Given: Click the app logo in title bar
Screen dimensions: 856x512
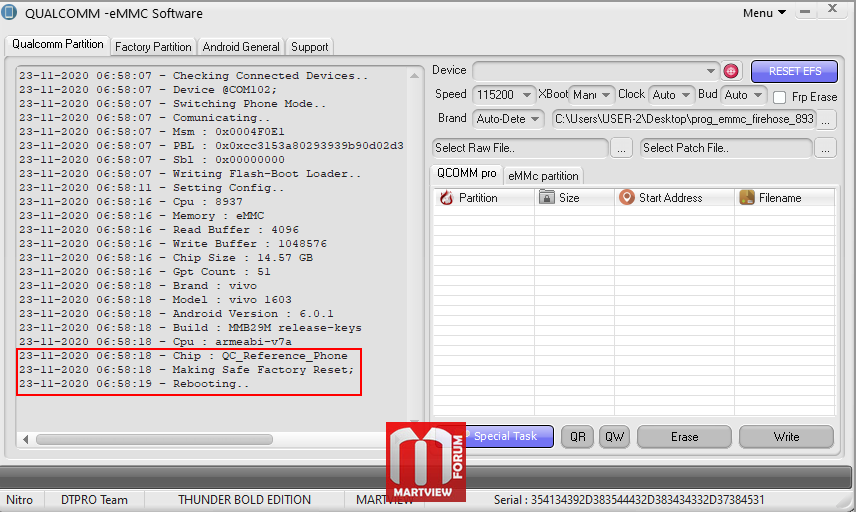Looking at the screenshot, I should pos(9,12).
